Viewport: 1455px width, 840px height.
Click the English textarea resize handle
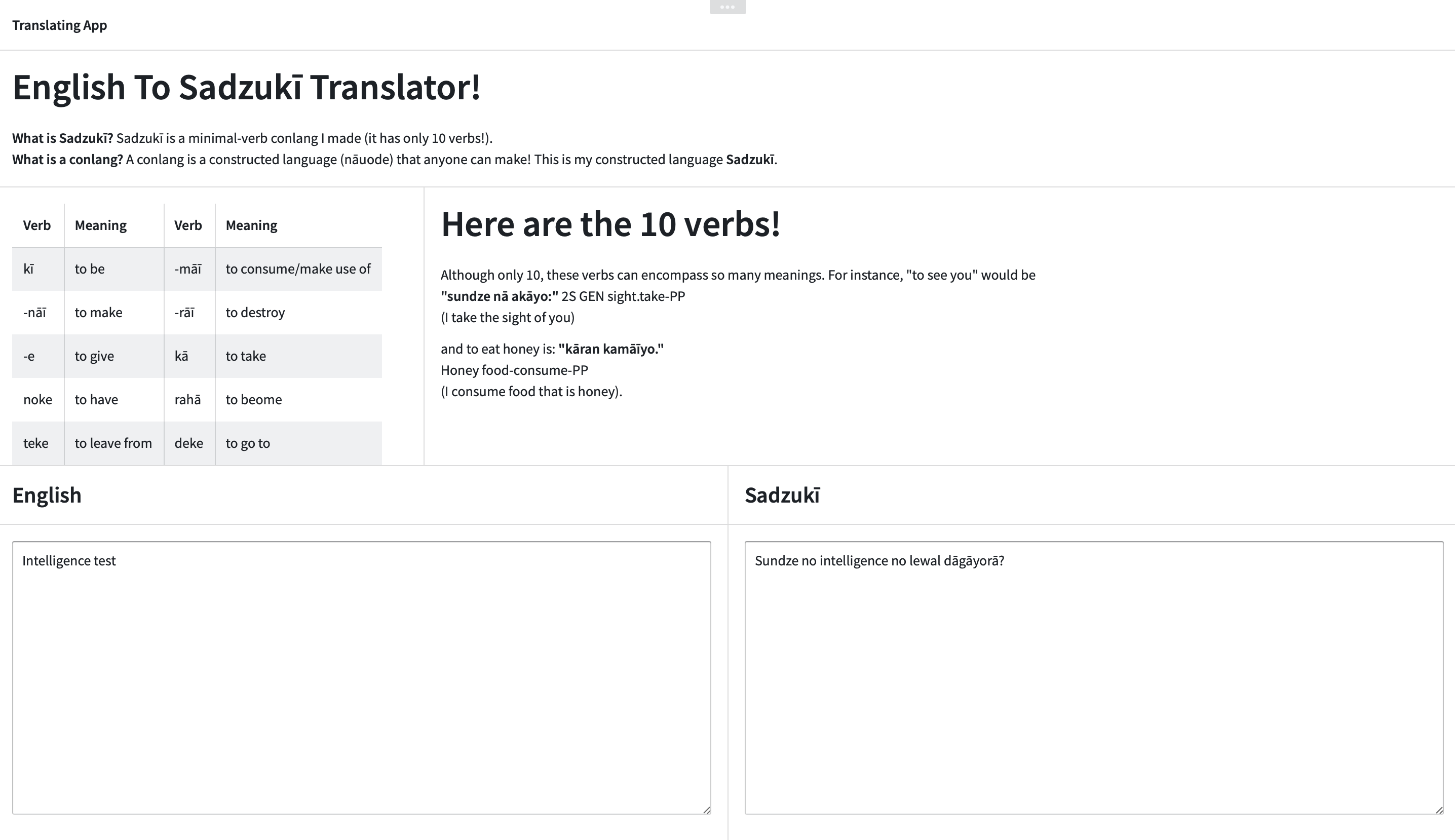click(x=706, y=810)
